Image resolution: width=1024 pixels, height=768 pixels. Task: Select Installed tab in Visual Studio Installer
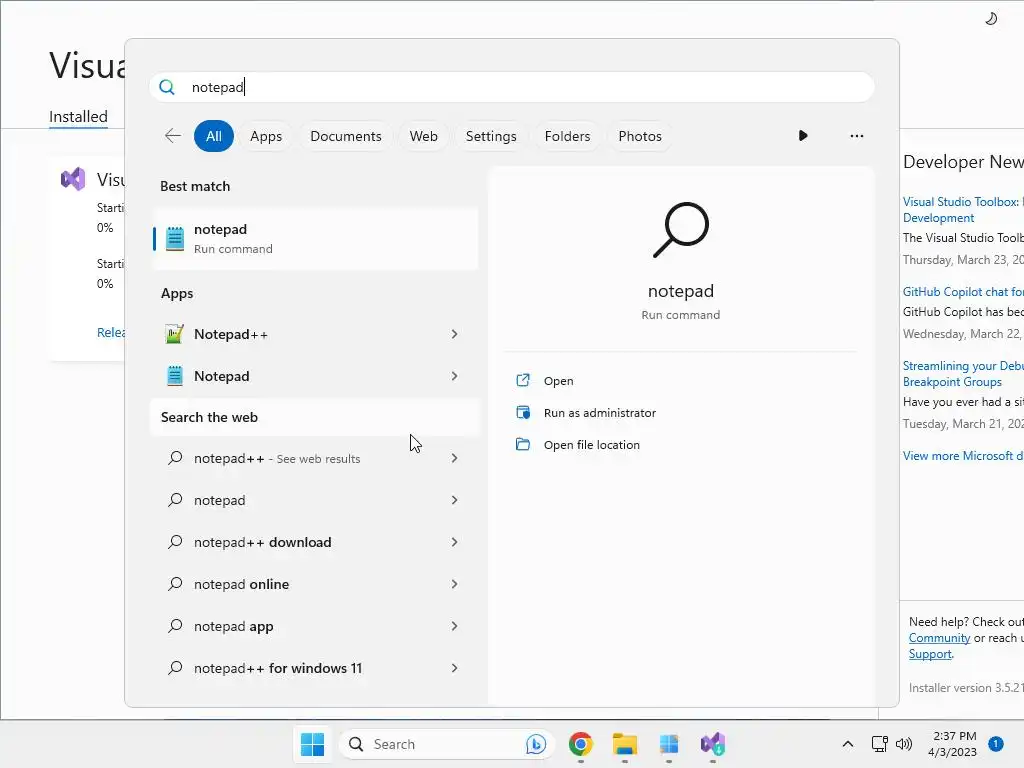click(78, 116)
